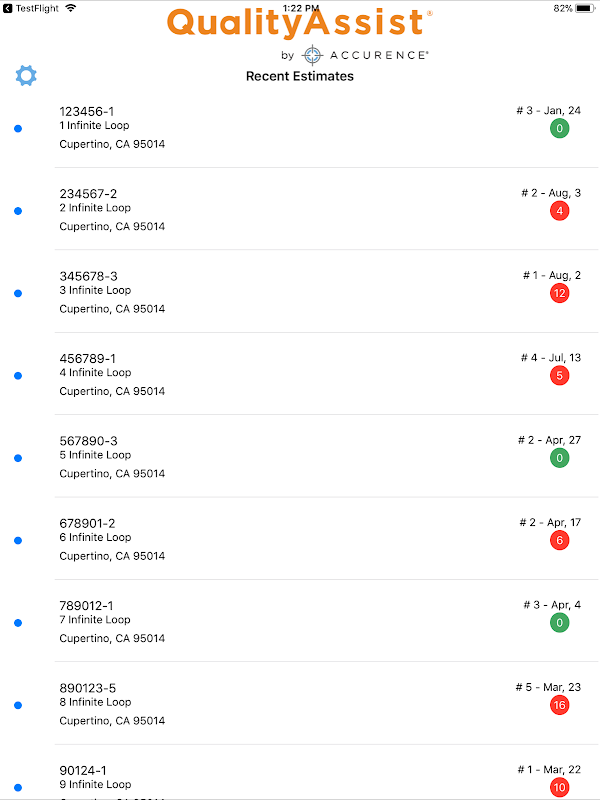Open estimate 123456-1 at 1 Infinite Loop
The height and width of the screenshot is (800, 600).
pos(327,128)
